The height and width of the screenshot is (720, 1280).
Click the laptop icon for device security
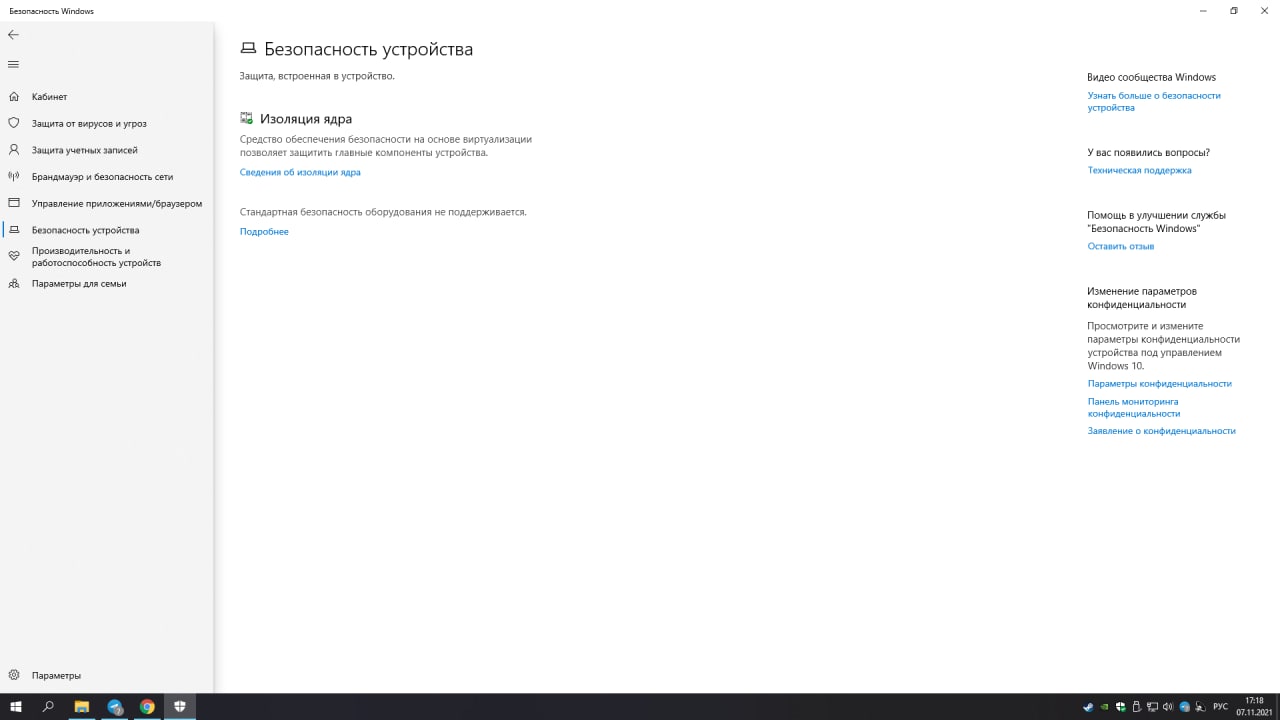pyautogui.click(x=14, y=230)
